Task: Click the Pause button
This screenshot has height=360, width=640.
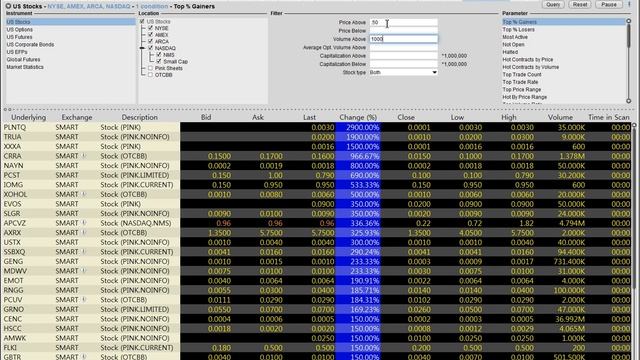Action: 609,4
